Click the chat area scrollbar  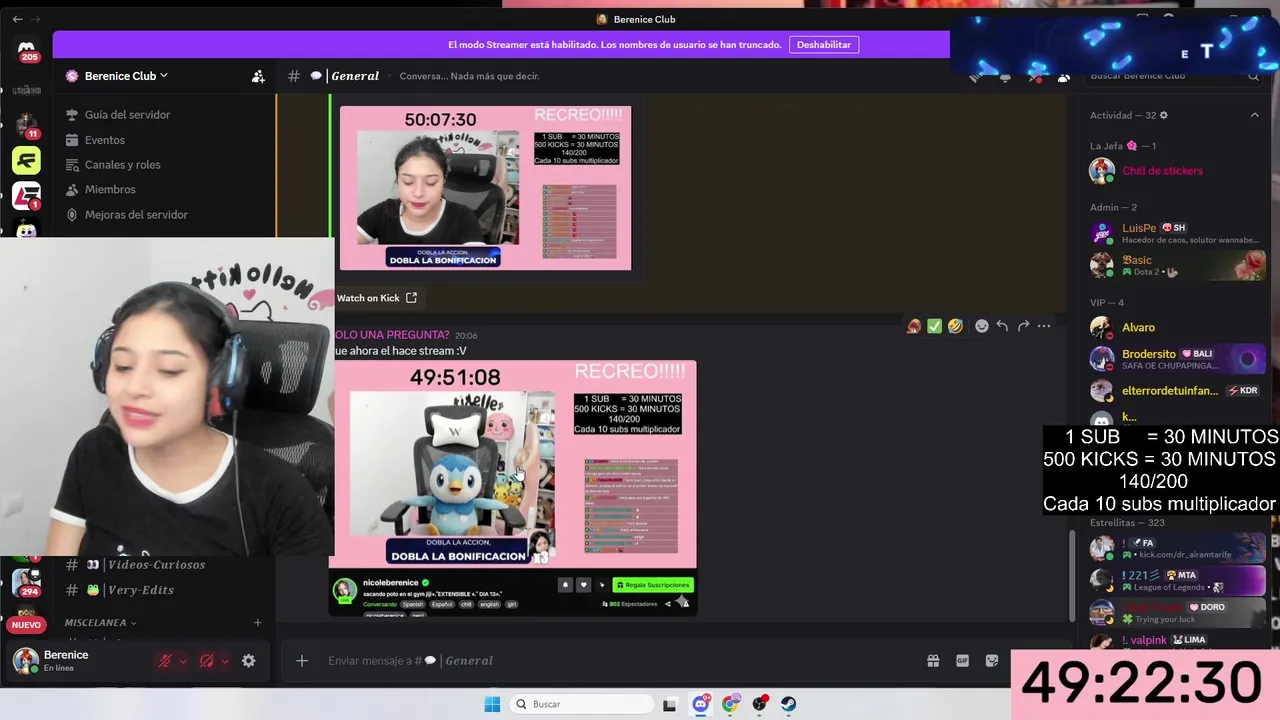tap(1072, 575)
